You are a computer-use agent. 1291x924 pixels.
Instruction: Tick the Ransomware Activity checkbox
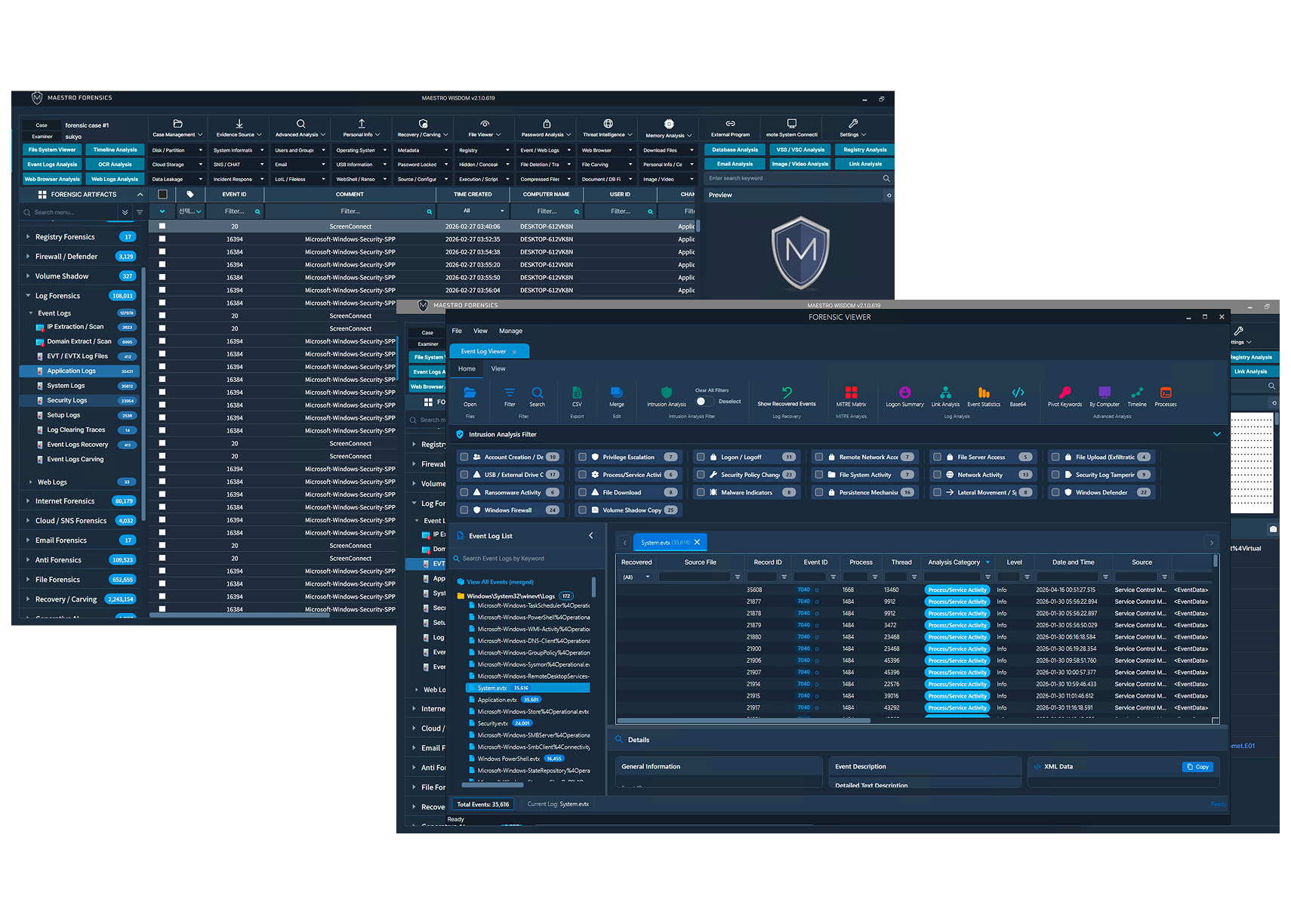tap(464, 492)
